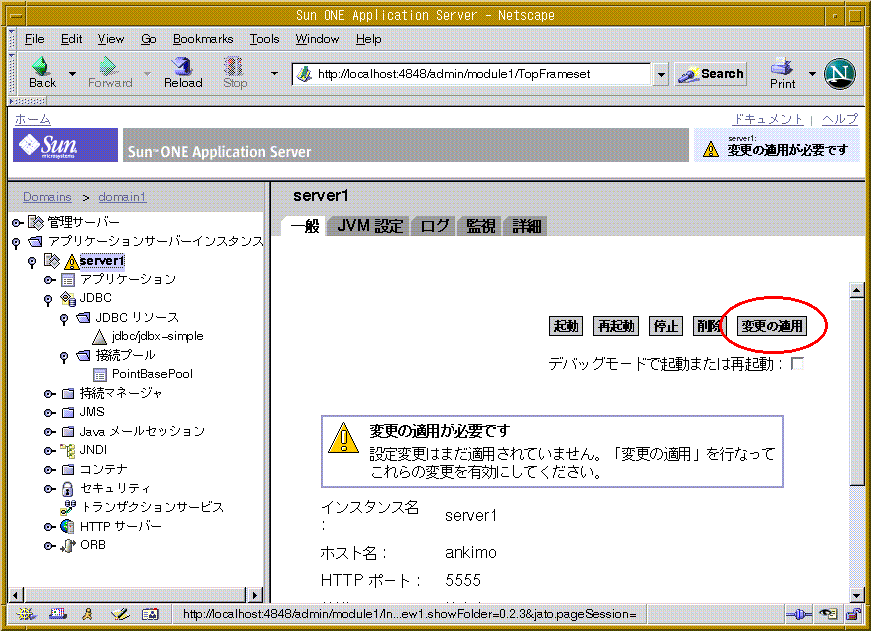Open the ドキュメント link
The height and width of the screenshot is (631, 871).
pyautogui.click(x=768, y=119)
